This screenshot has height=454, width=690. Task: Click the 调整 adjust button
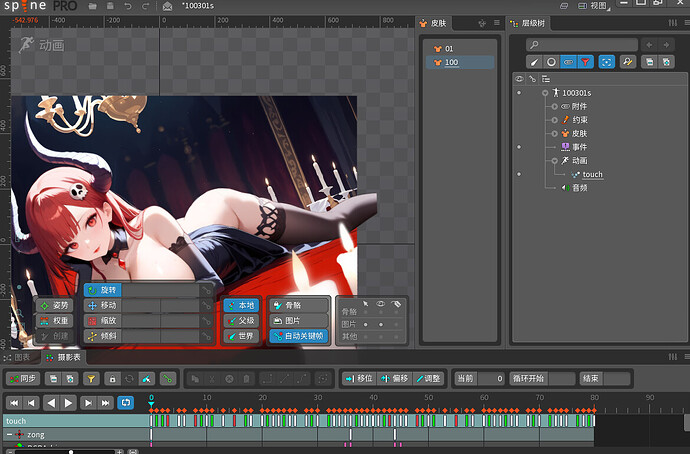coord(429,379)
